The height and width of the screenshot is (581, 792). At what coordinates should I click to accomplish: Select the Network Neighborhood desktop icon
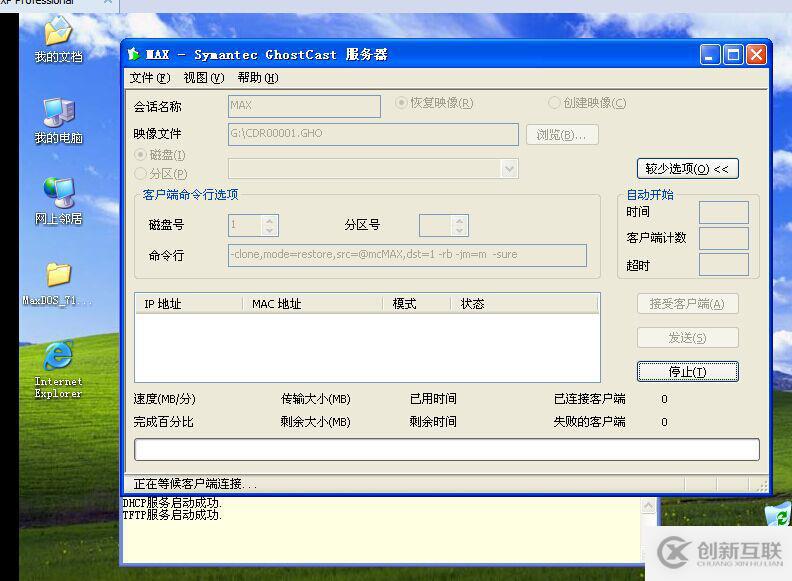click(x=58, y=201)
